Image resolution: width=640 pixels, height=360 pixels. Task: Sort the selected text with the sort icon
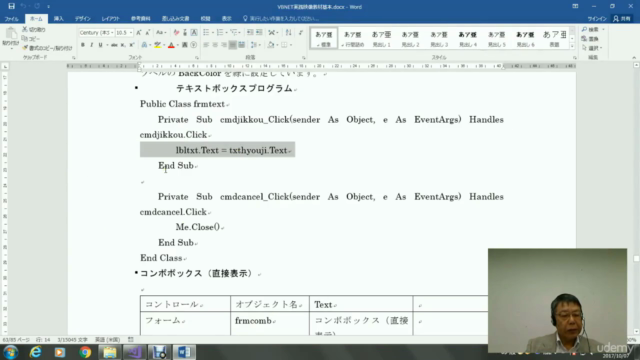click(289, 33)
